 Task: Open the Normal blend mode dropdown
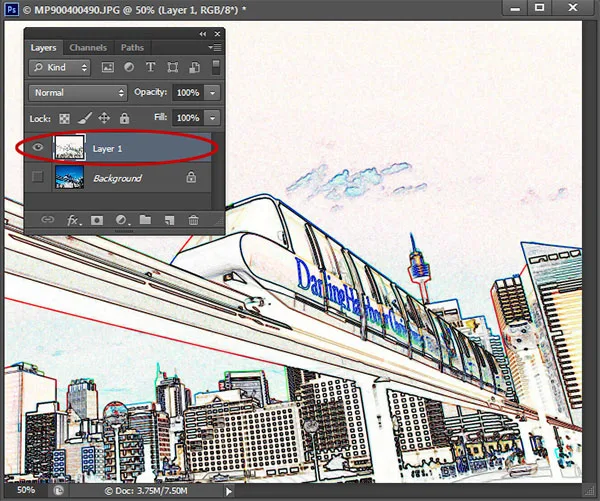click(x=78, y=93)
